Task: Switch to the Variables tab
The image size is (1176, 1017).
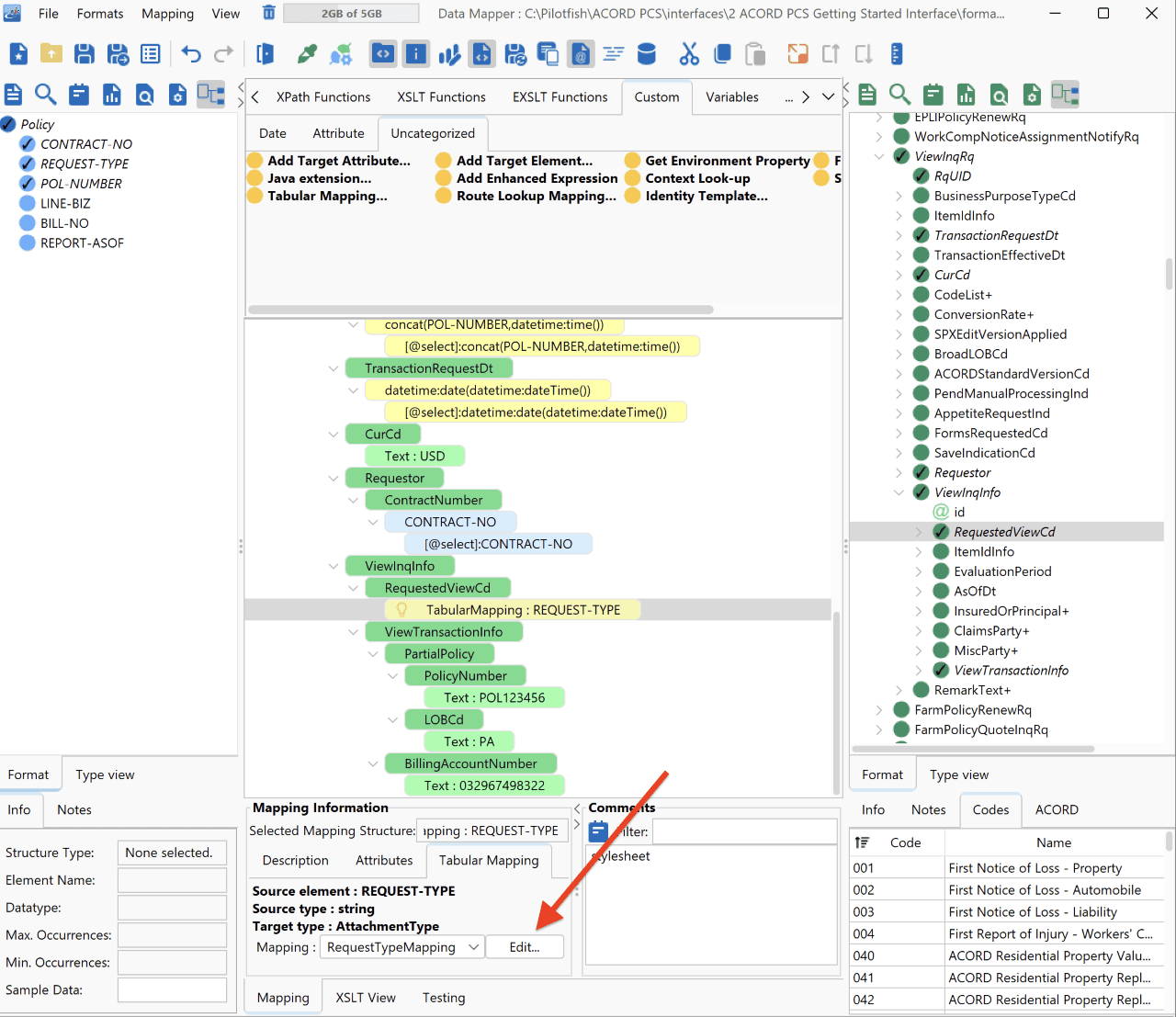Action: click(732, 97)
